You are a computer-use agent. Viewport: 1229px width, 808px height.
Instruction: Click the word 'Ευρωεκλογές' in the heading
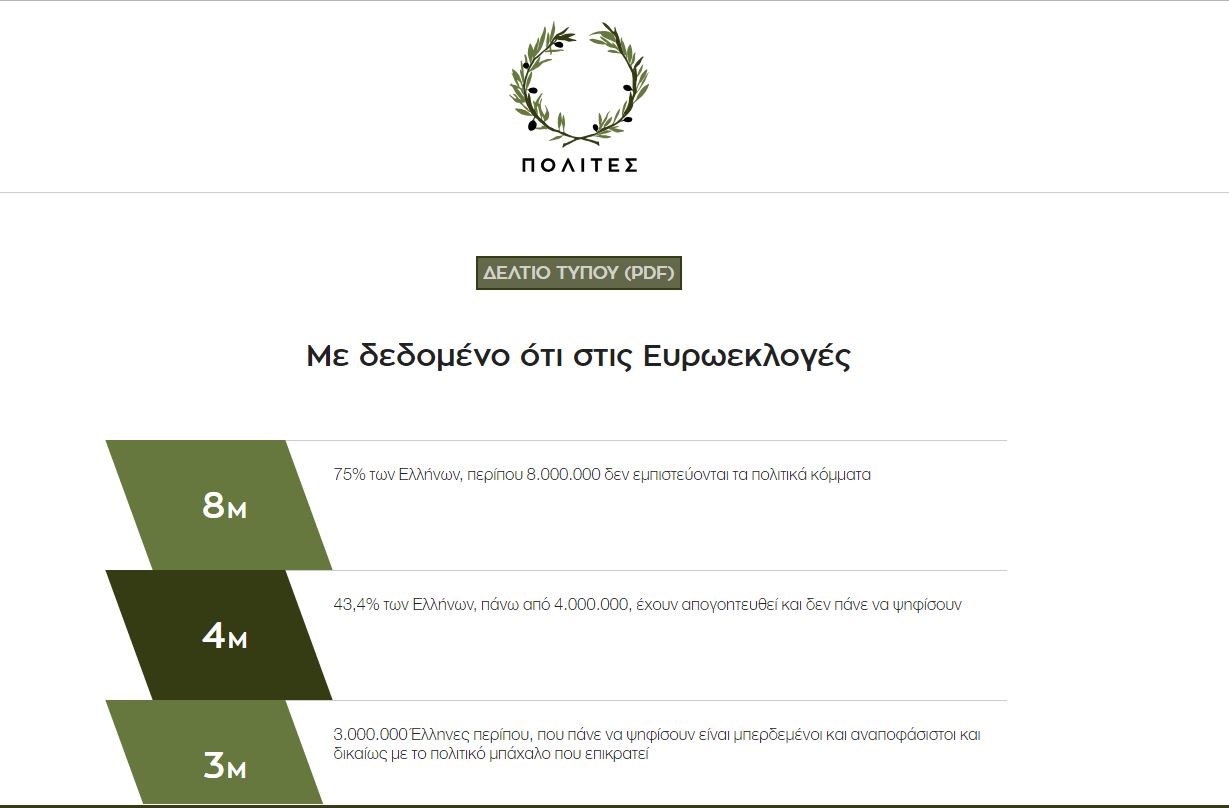tap(747, 356)
